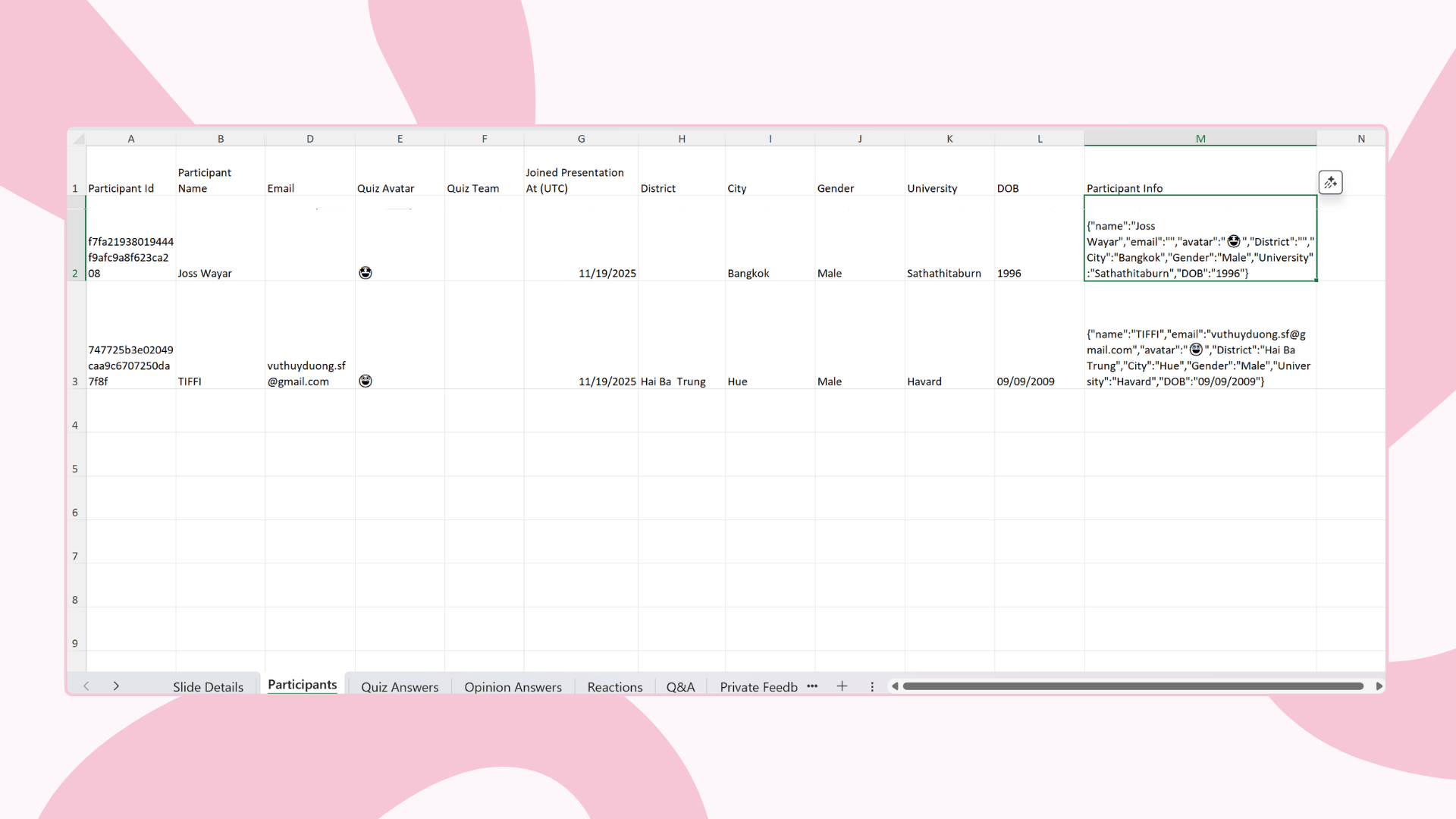Open the Quiz Answers sheet tab
Screen dimensions: 1456x819
(x=400, y=686)
